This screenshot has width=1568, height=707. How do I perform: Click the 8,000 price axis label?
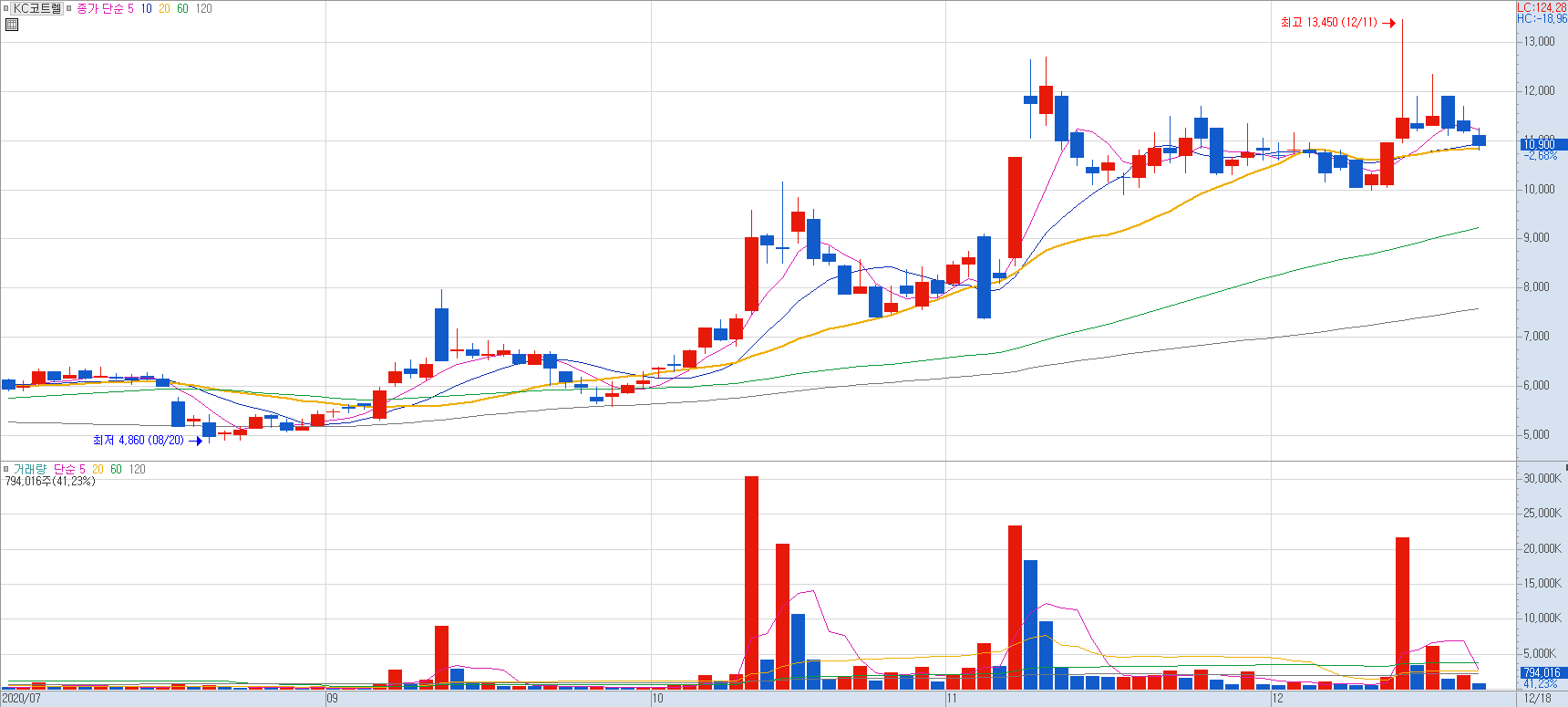(x=1536, y=287)
